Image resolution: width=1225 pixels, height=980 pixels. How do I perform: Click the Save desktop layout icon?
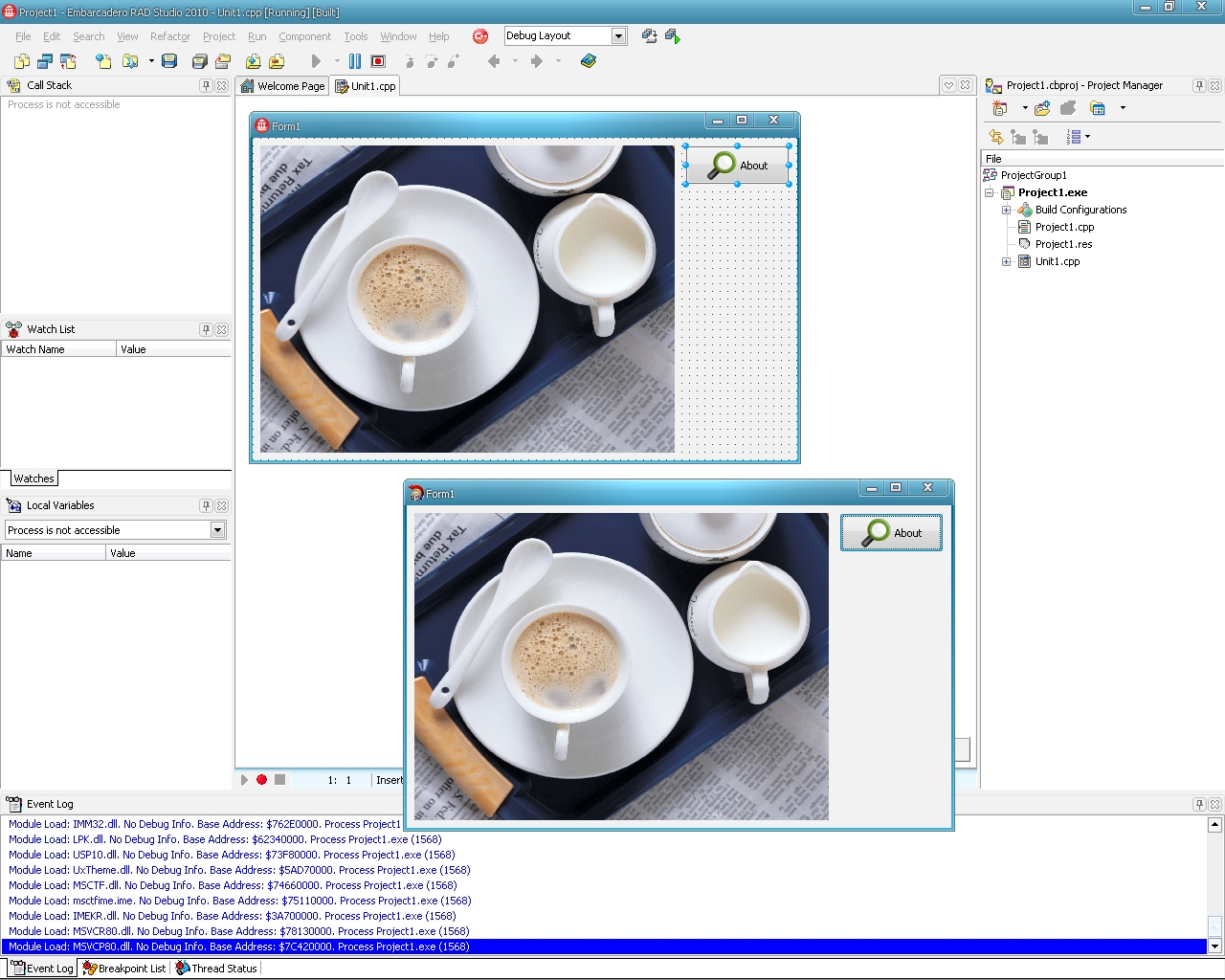(650, 36)
